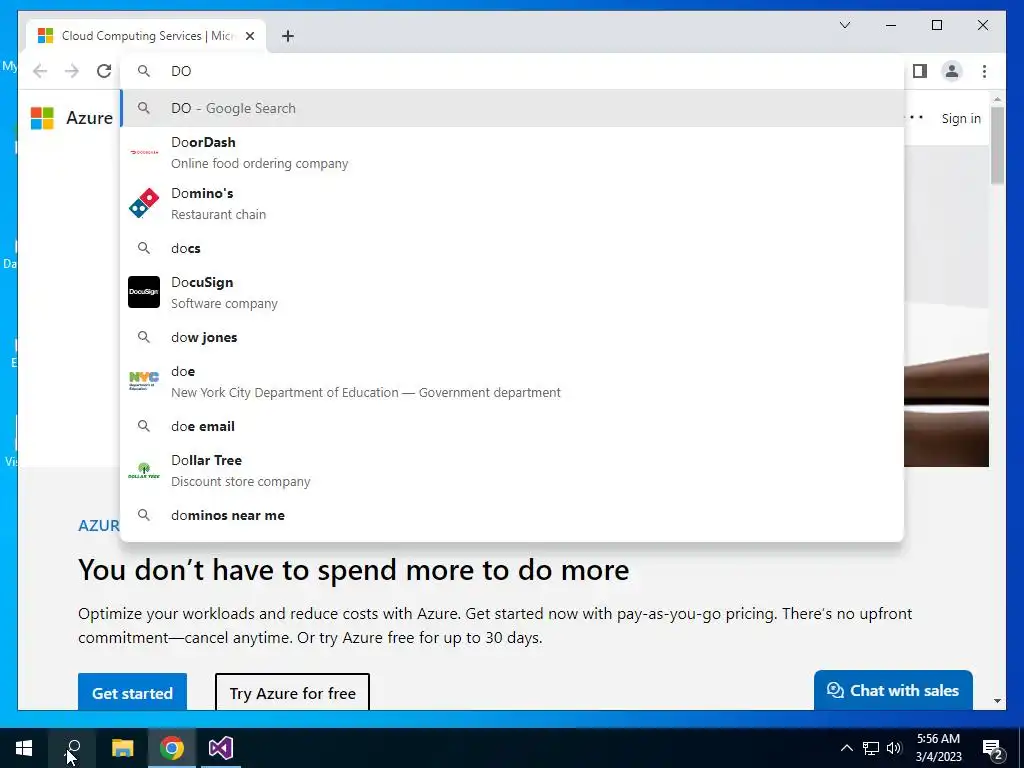Open Windows taskbar search

coord(73,748)
